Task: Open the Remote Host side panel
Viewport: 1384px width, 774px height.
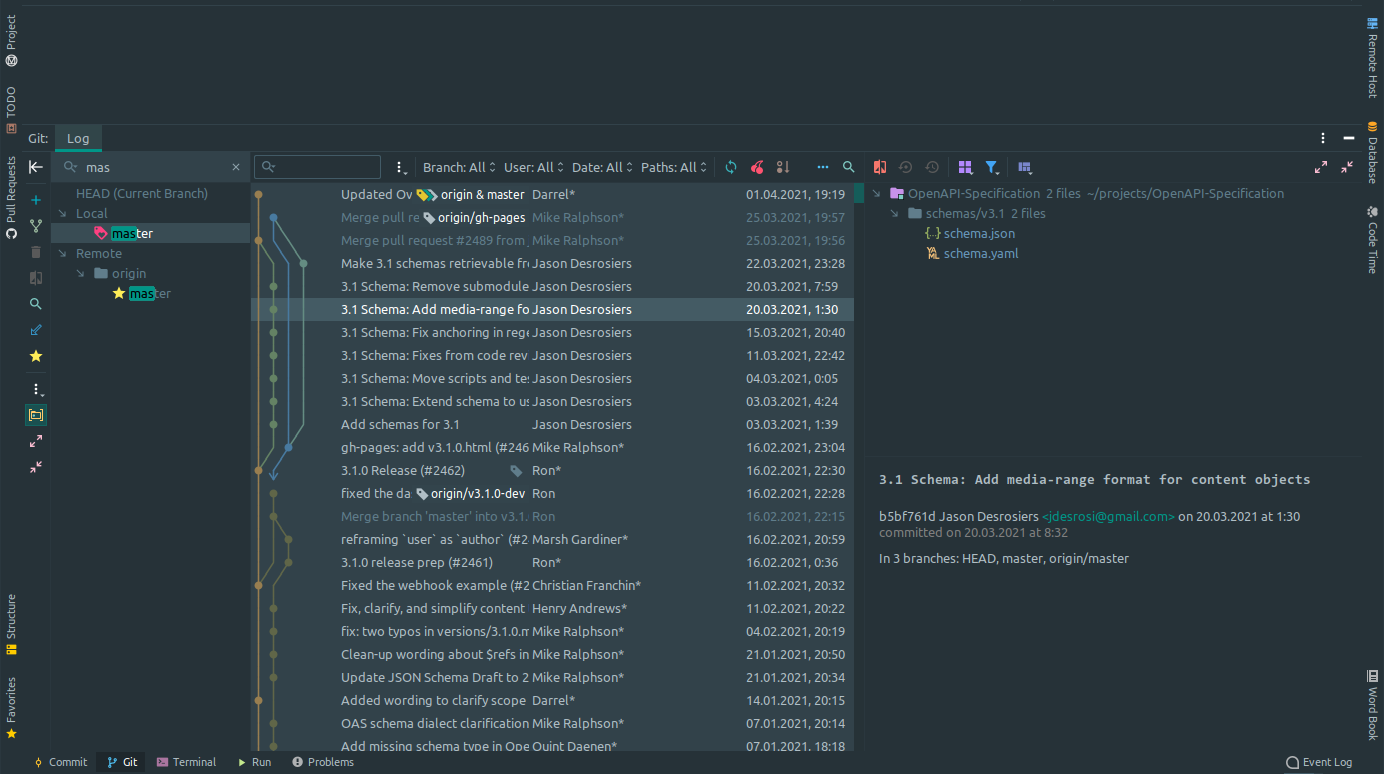Action: coord(1372,56)
